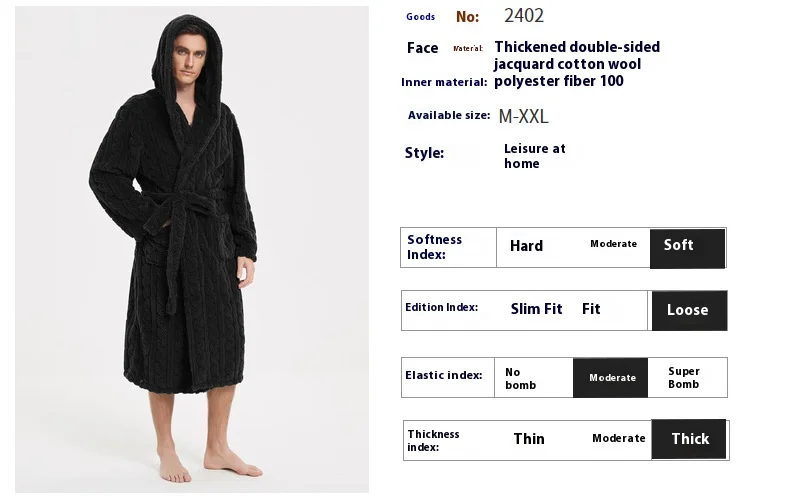Click the Softness Index label
Viewport: 790px width, 497px height.
[434, 247]
